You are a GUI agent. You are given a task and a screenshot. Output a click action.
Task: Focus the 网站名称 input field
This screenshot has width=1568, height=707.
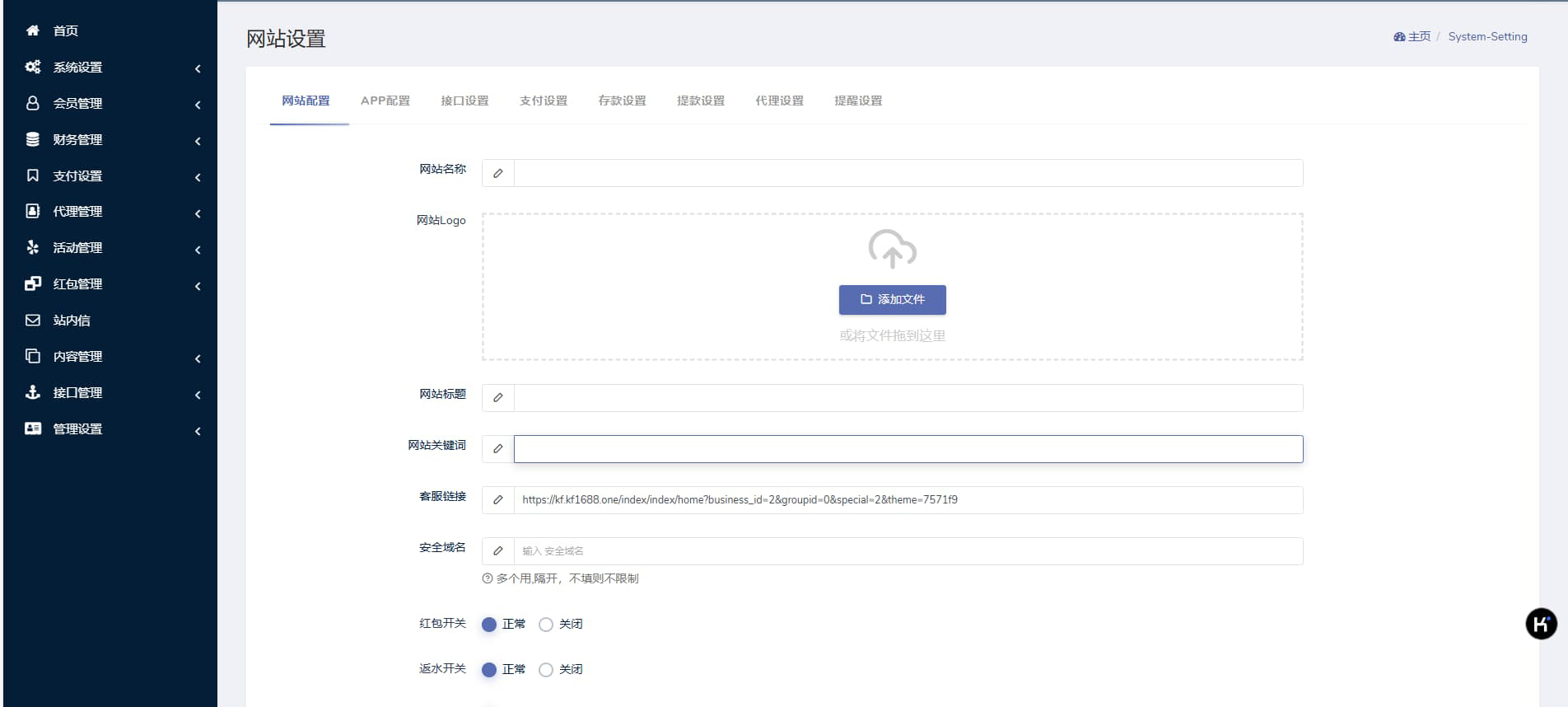pos(908,173)
